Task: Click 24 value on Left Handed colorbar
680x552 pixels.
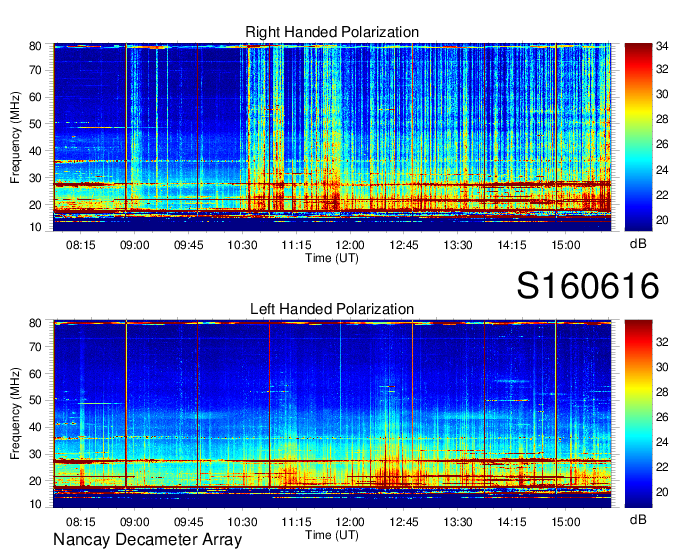Action: (x=662, y=442)
